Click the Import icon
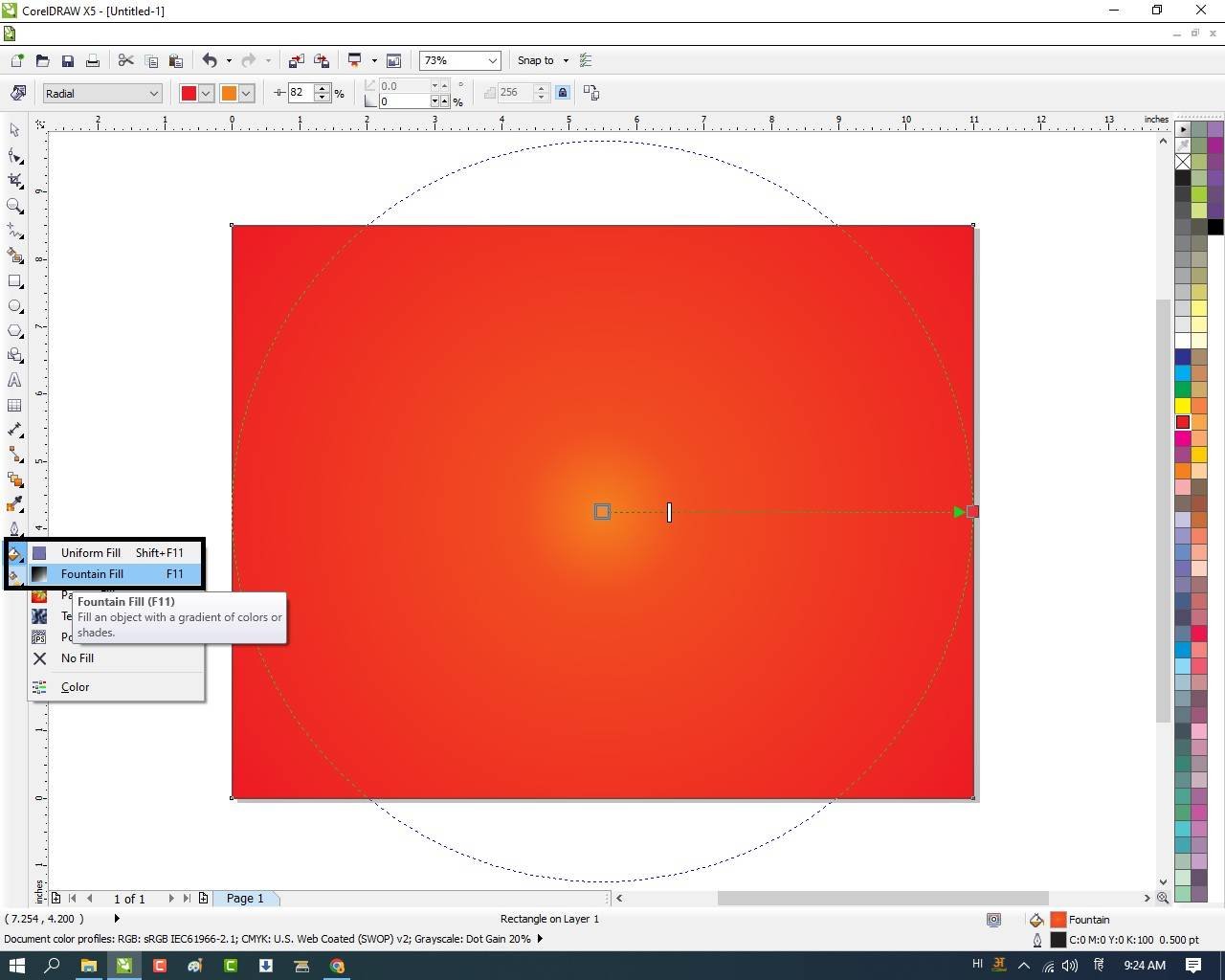The width and height of the screenshot is (1225, 980). coord(297,60)
